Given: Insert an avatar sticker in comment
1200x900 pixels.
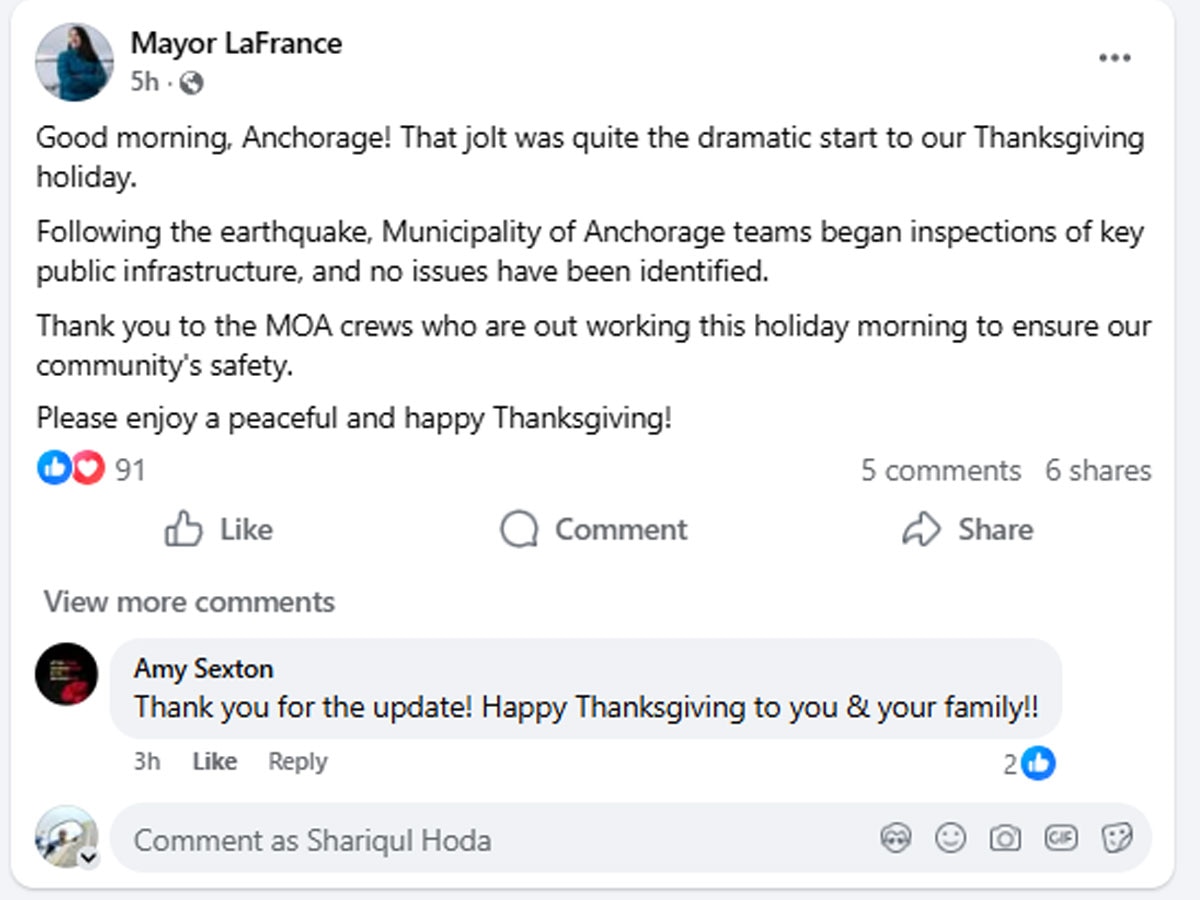Looking at the screenshot, I should point(895,838).
